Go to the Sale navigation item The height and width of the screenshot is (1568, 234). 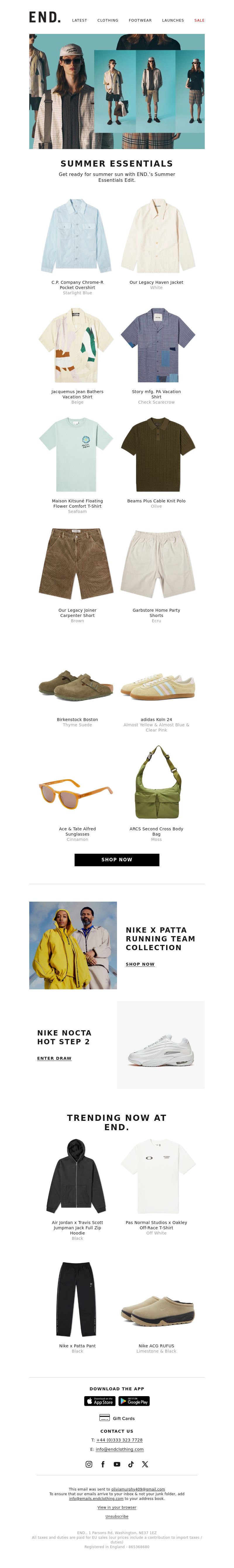click(199, 20)
